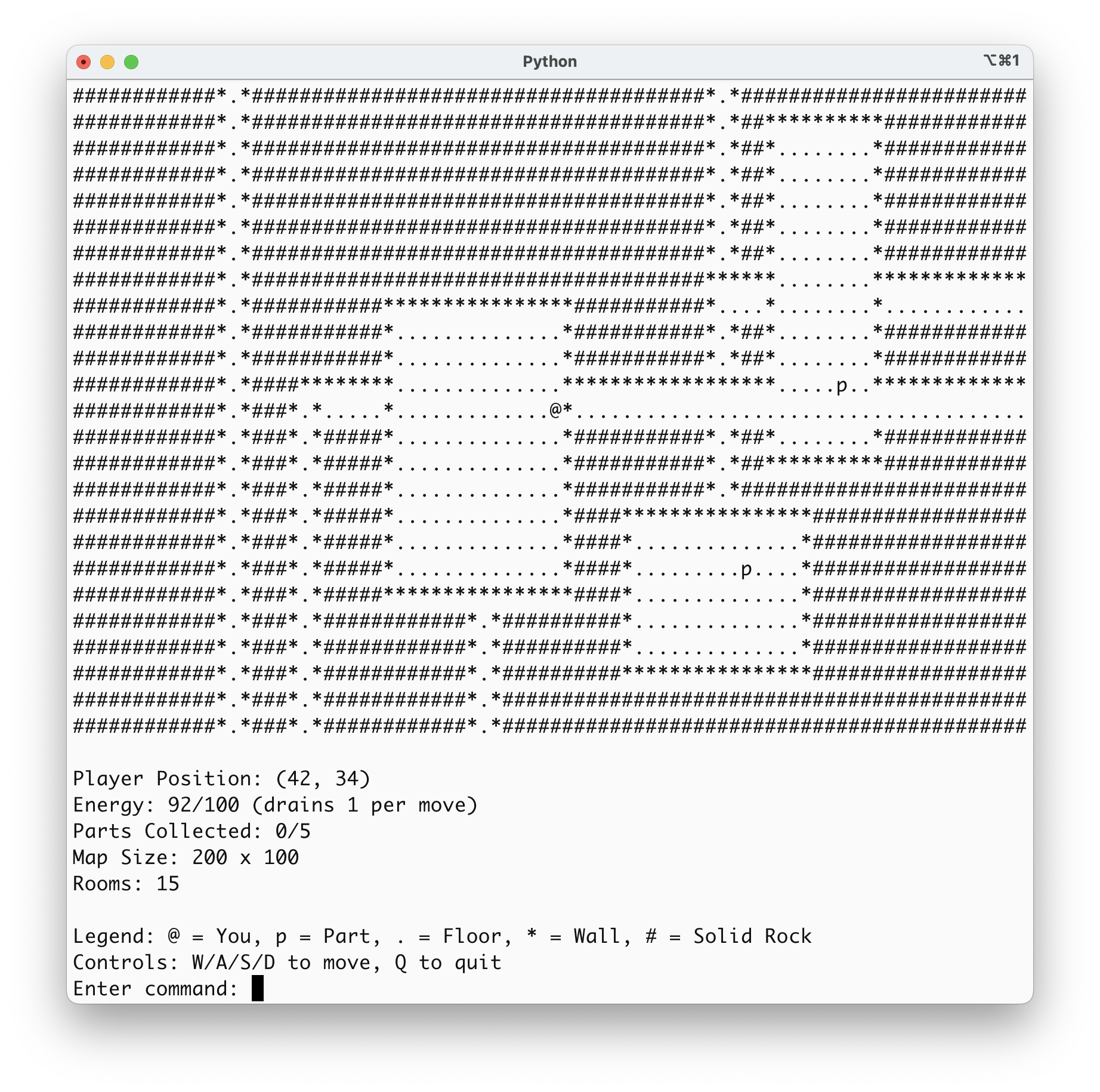Click the wall asterisk right of the player

coord(567,409)
